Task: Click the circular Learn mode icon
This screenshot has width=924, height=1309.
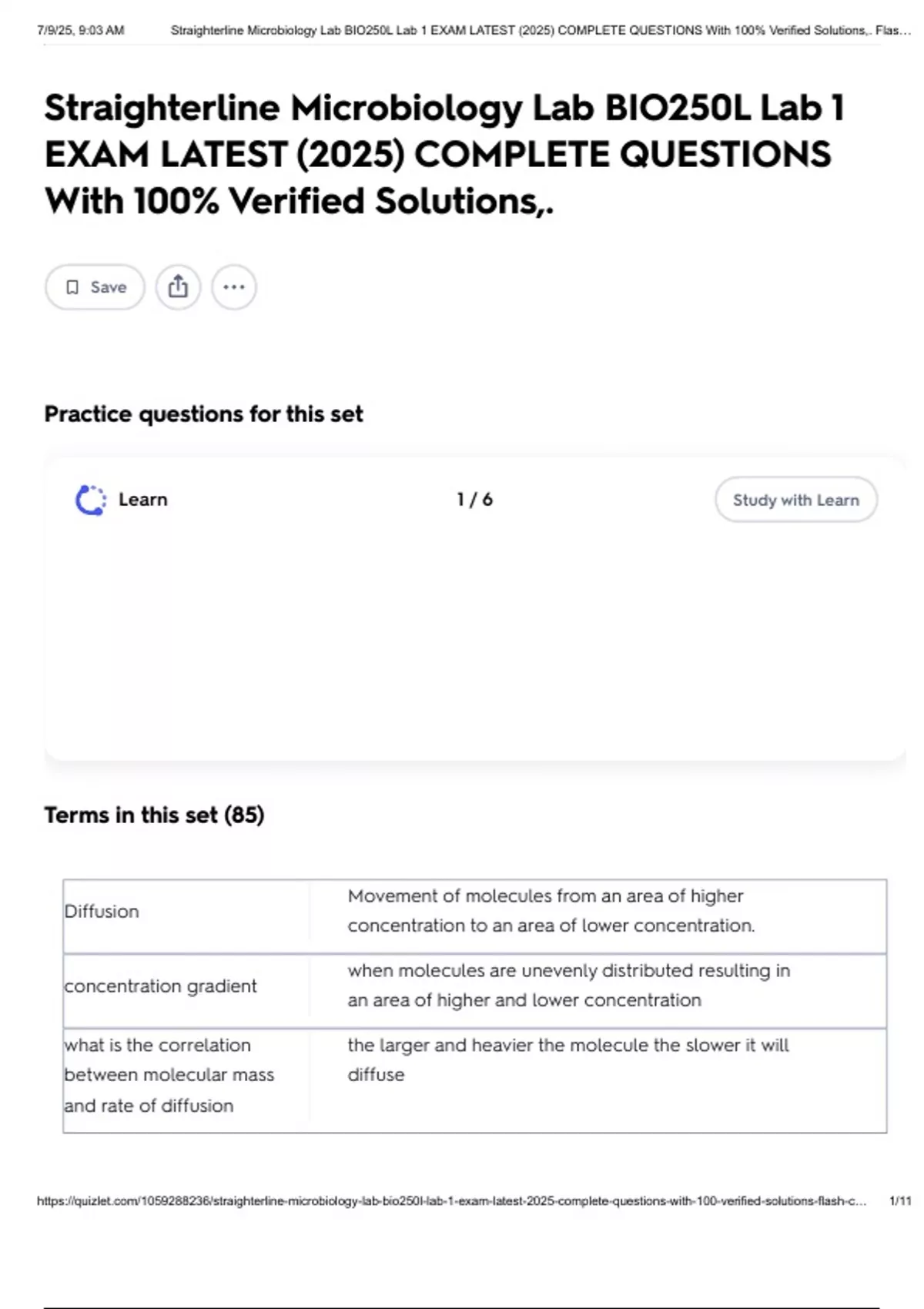Action: coord(90,500)
